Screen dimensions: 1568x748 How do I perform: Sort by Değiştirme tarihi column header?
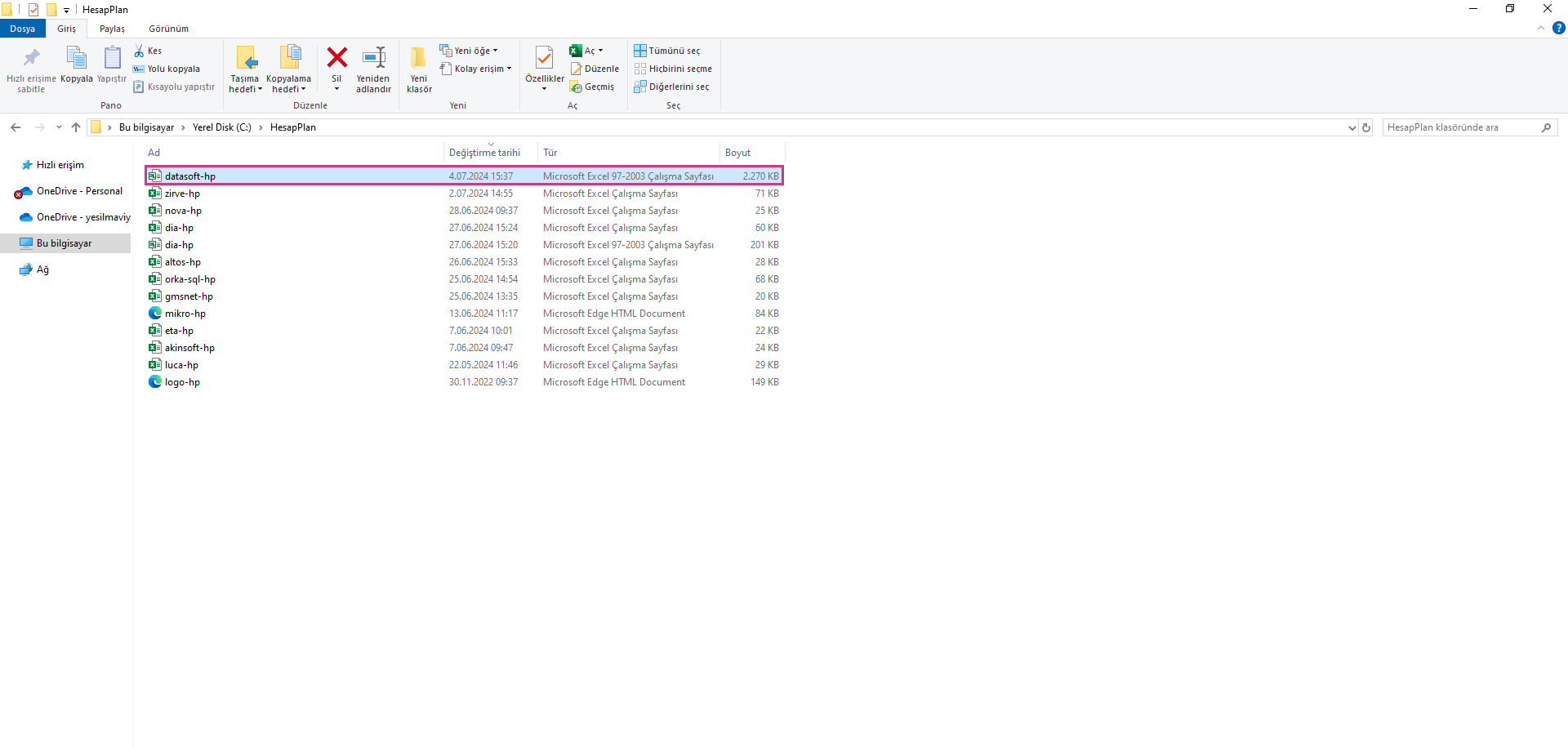pos(484,153)
